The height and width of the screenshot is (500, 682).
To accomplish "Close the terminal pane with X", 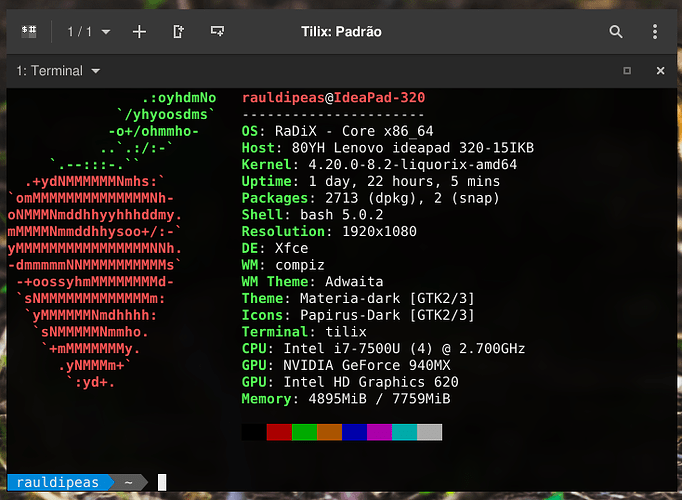I will (660, 70).
